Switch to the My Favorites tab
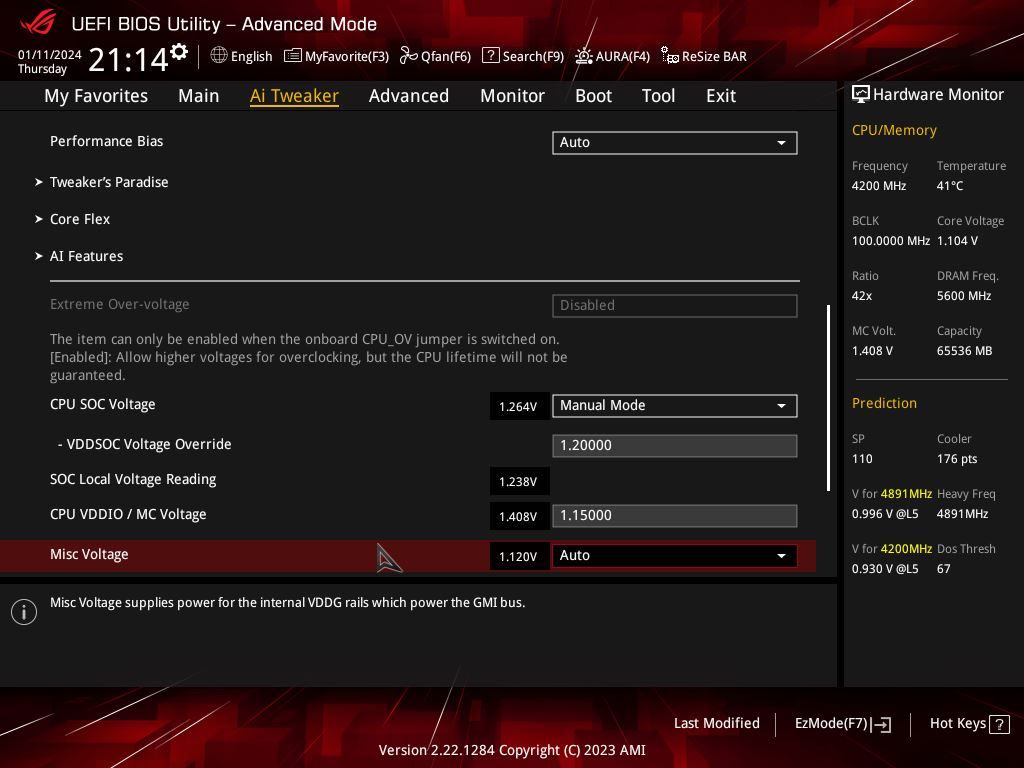Viewport: 1024px width, 768px height. click(x=96, y=96)
